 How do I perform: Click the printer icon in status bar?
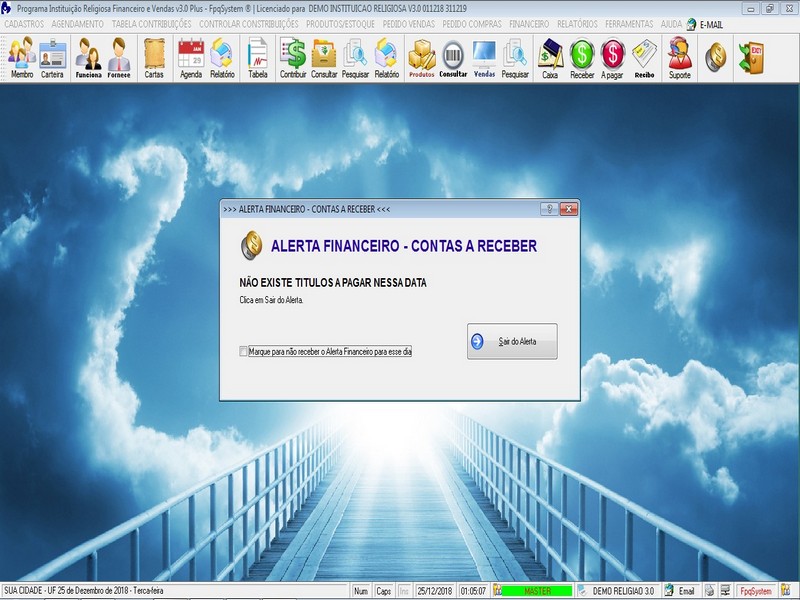[x=709, y=591]
